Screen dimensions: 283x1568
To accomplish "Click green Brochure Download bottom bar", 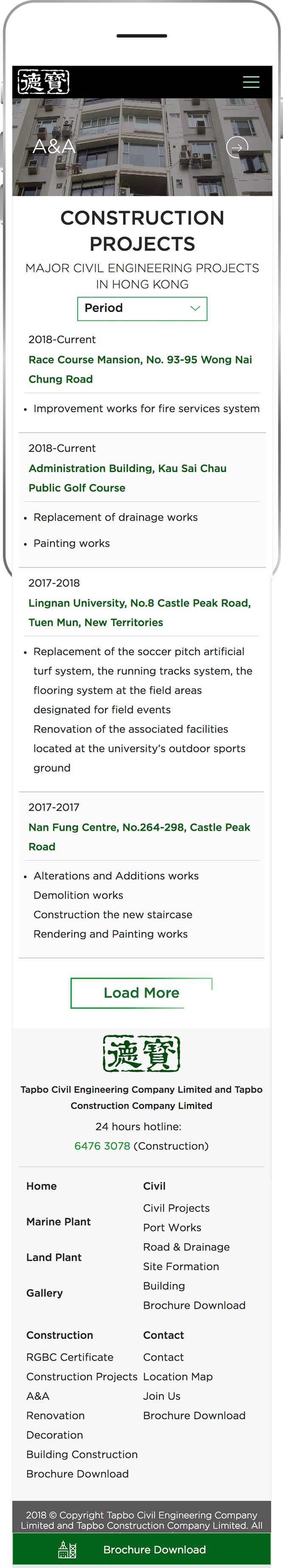I will click(142, 1549).
